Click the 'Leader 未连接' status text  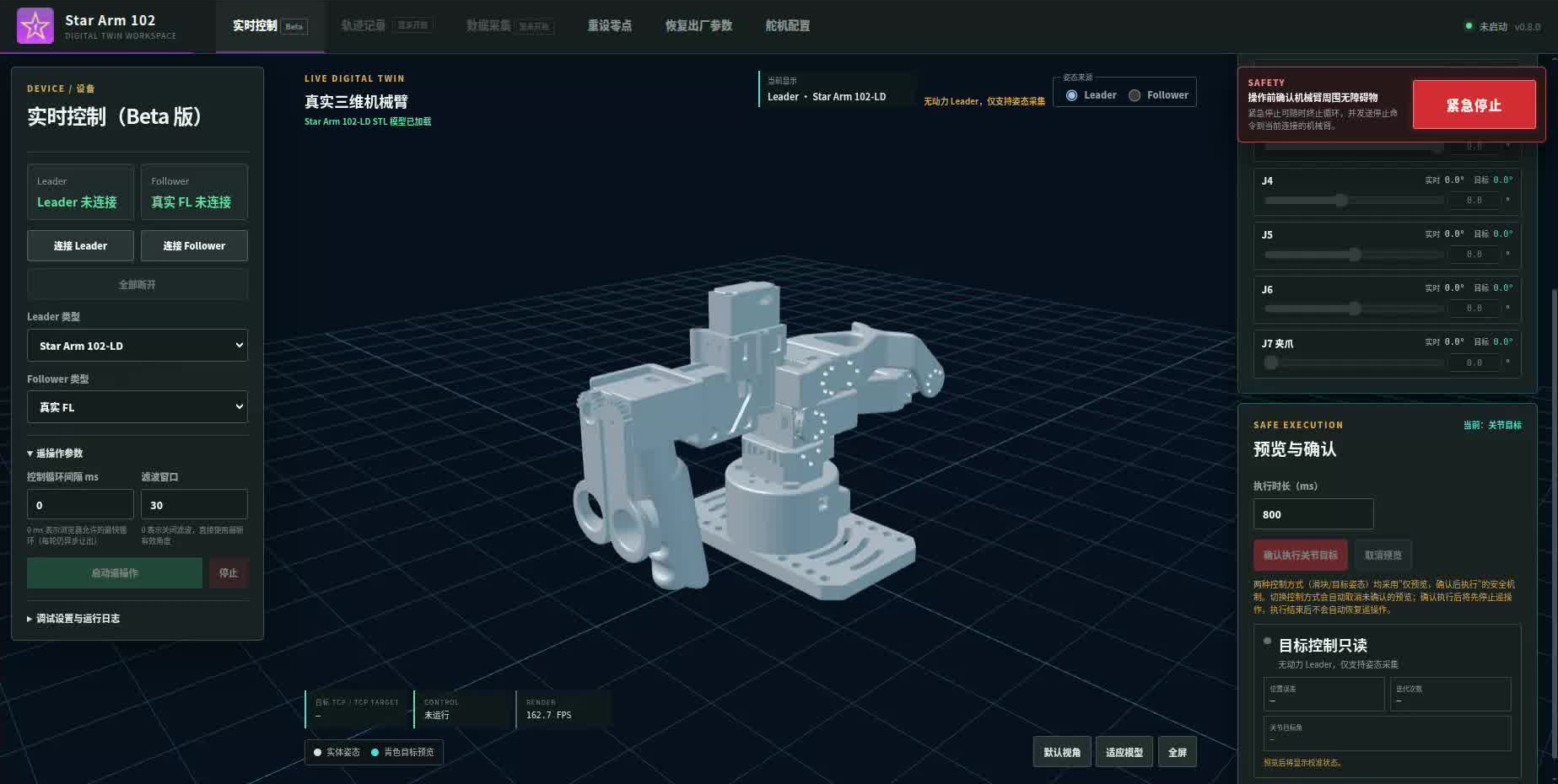coord(77,202)
